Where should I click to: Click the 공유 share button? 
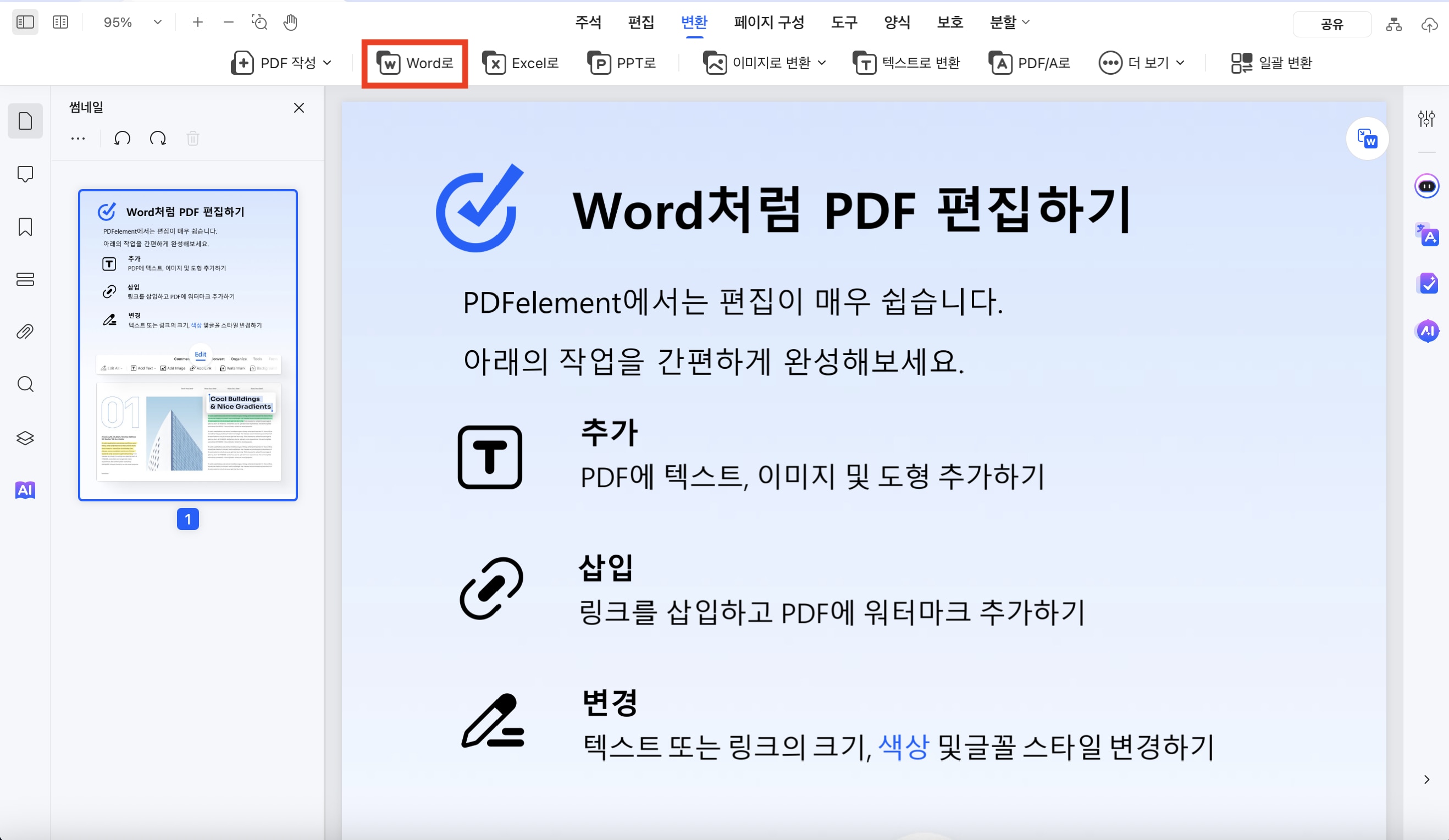(1332, 24)
